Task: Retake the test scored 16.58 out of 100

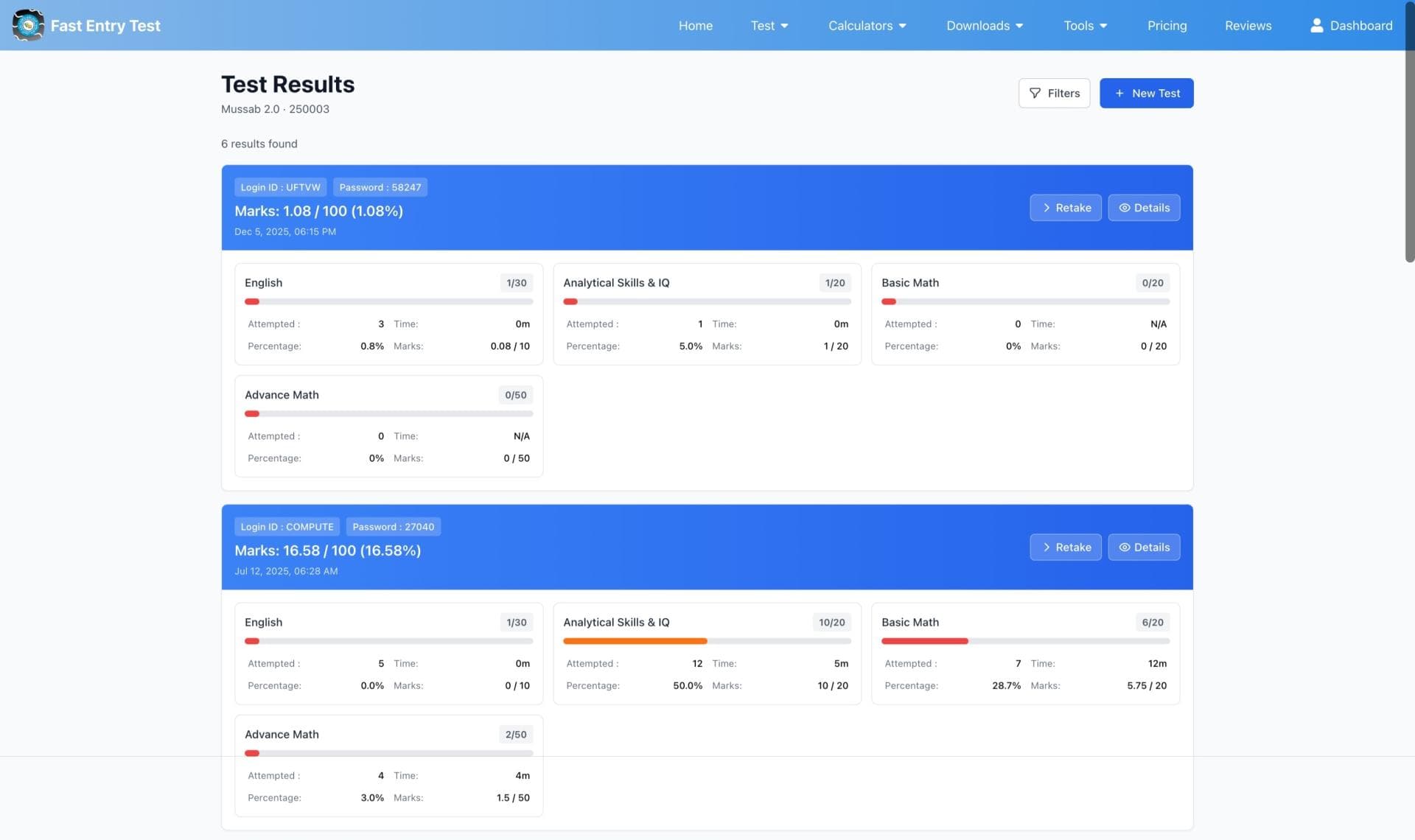Action: [x=1065, y=547]
